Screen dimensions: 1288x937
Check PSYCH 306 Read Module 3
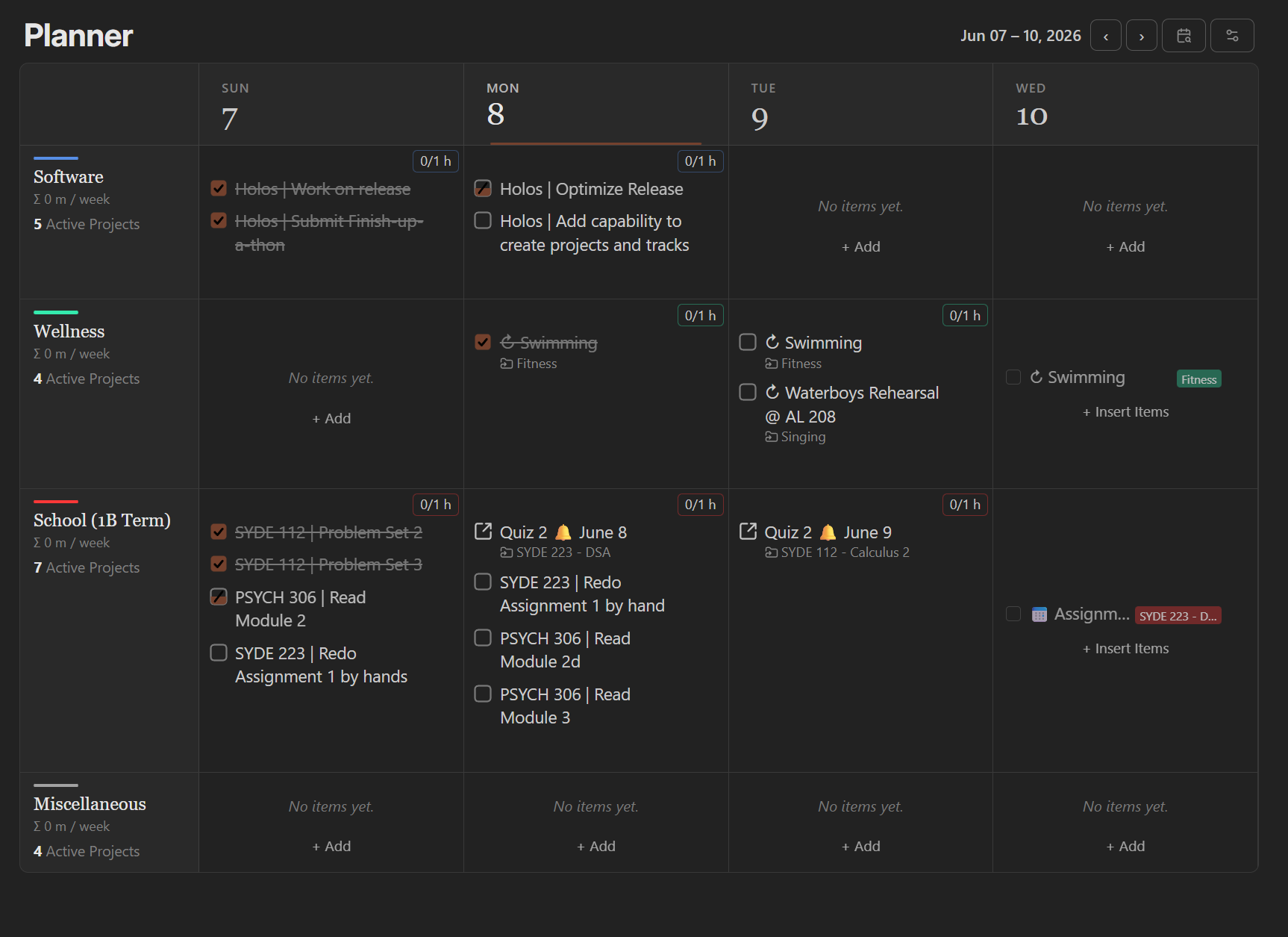(x=483, y=694)
